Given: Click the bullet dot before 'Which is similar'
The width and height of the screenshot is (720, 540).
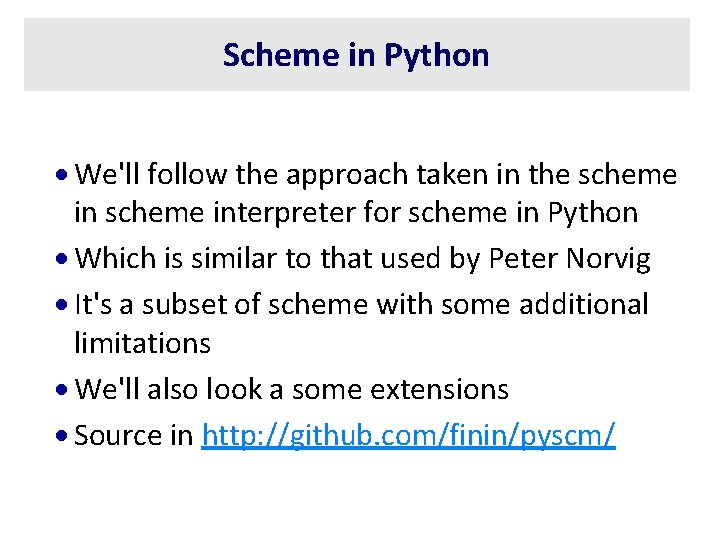Looking at the screenshot, I should 62,259.
